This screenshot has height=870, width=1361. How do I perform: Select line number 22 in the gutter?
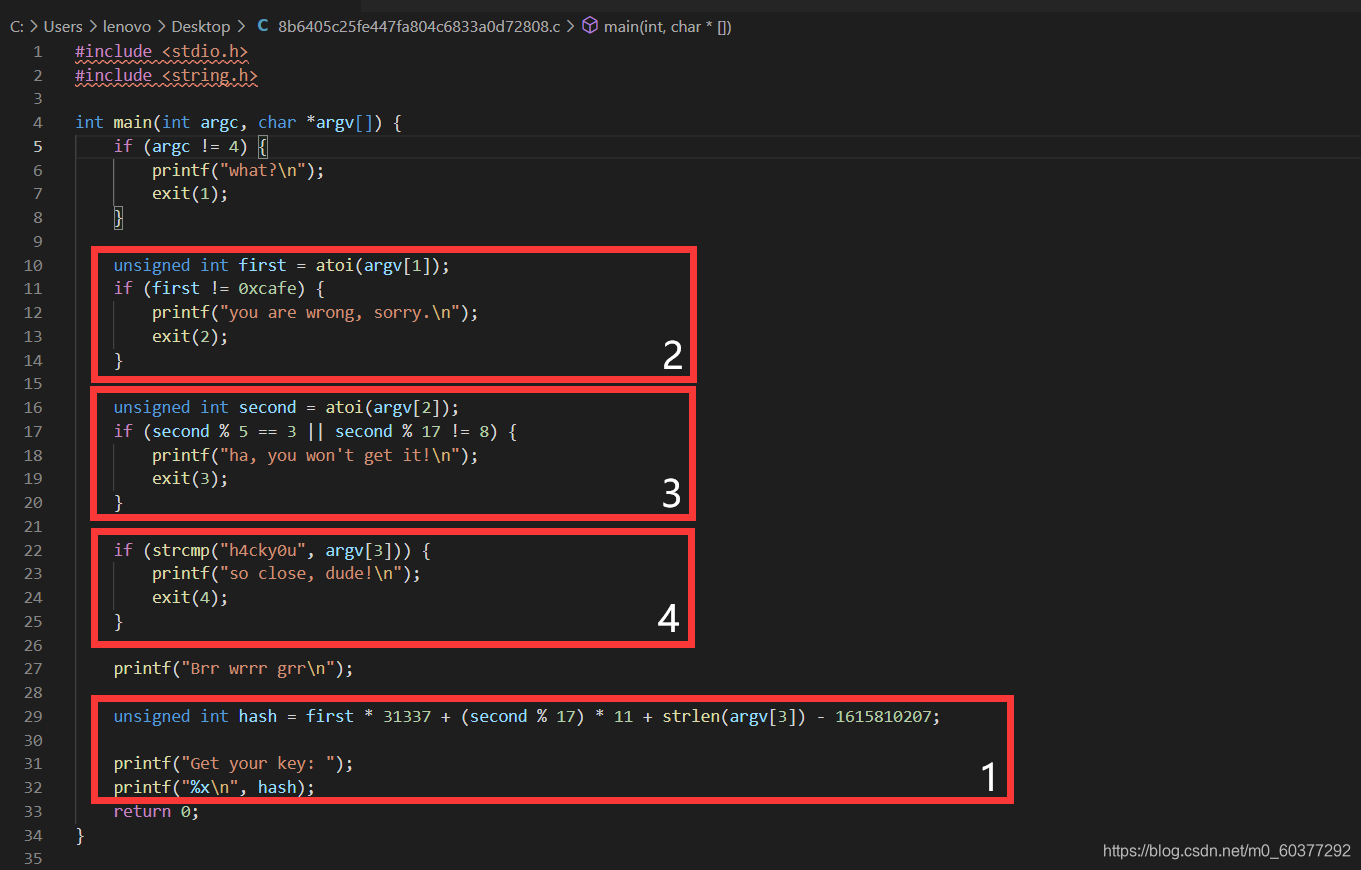[32, 550]
